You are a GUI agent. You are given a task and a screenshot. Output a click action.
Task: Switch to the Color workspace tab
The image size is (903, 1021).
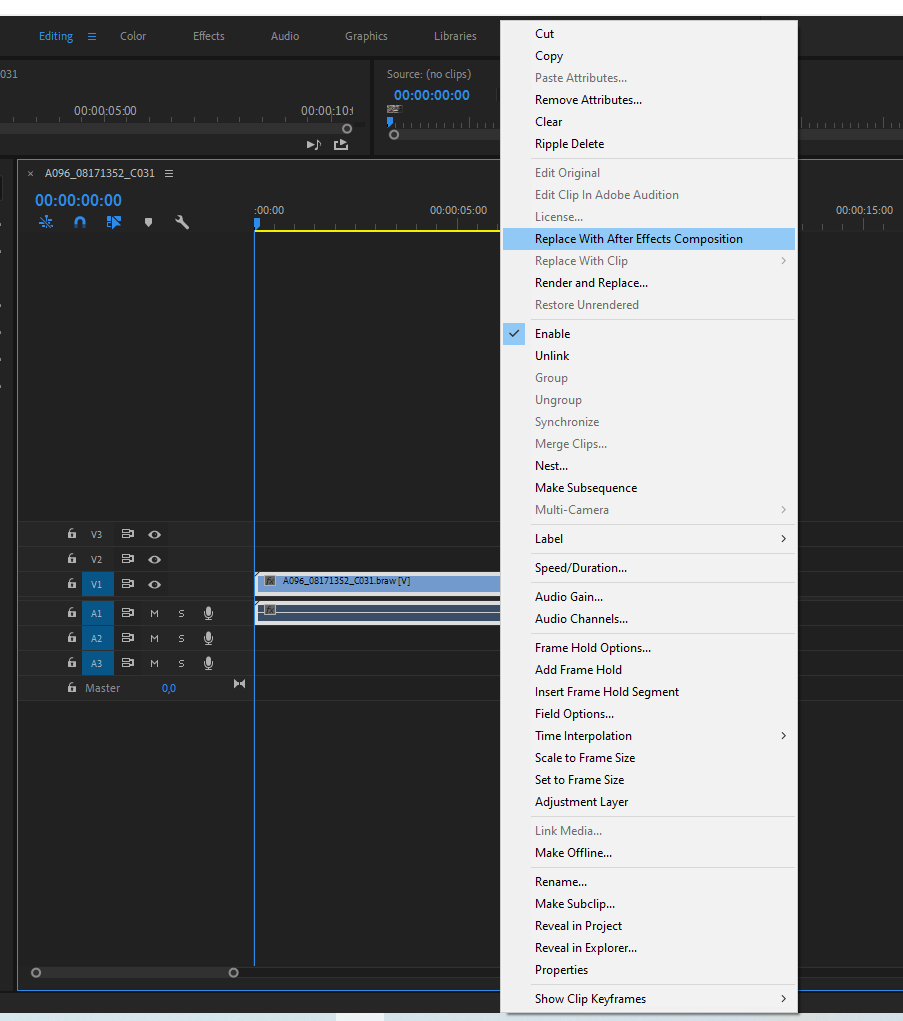(x=133, y=36)
